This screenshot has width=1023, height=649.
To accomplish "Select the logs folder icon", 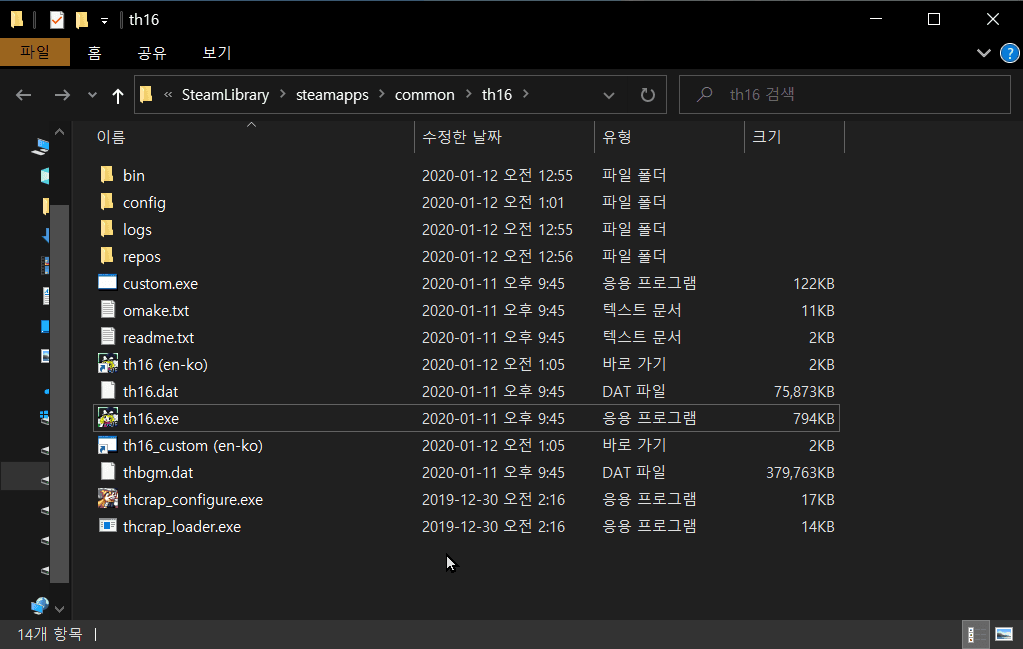I will 107,229.
